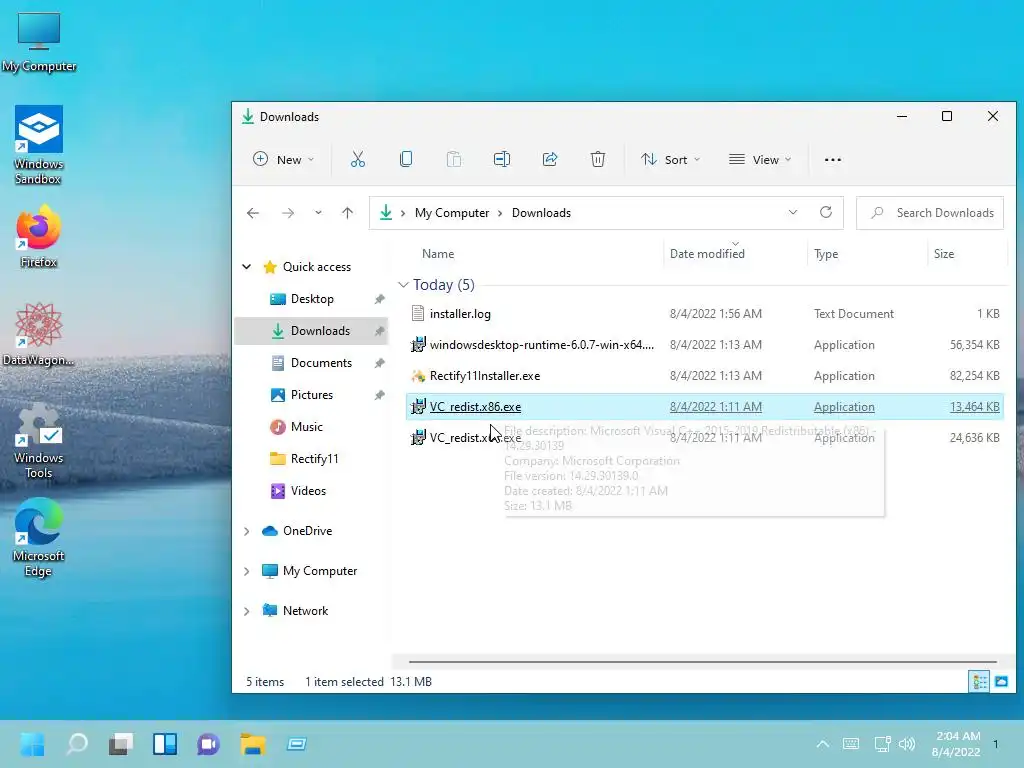This screenshot has height=768, width=1024.
Task: Click the Delete trash can icon
Action: click(x=598, y=159)
